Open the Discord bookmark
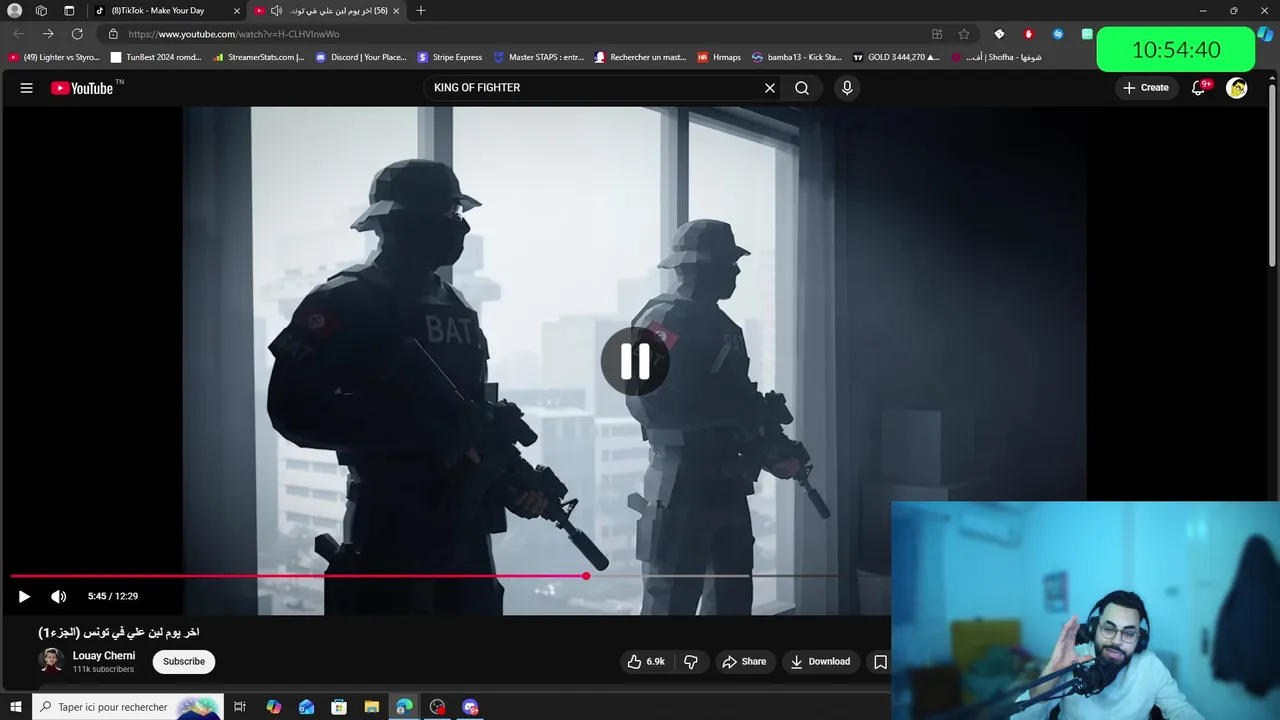 click(x=361, y=57)
